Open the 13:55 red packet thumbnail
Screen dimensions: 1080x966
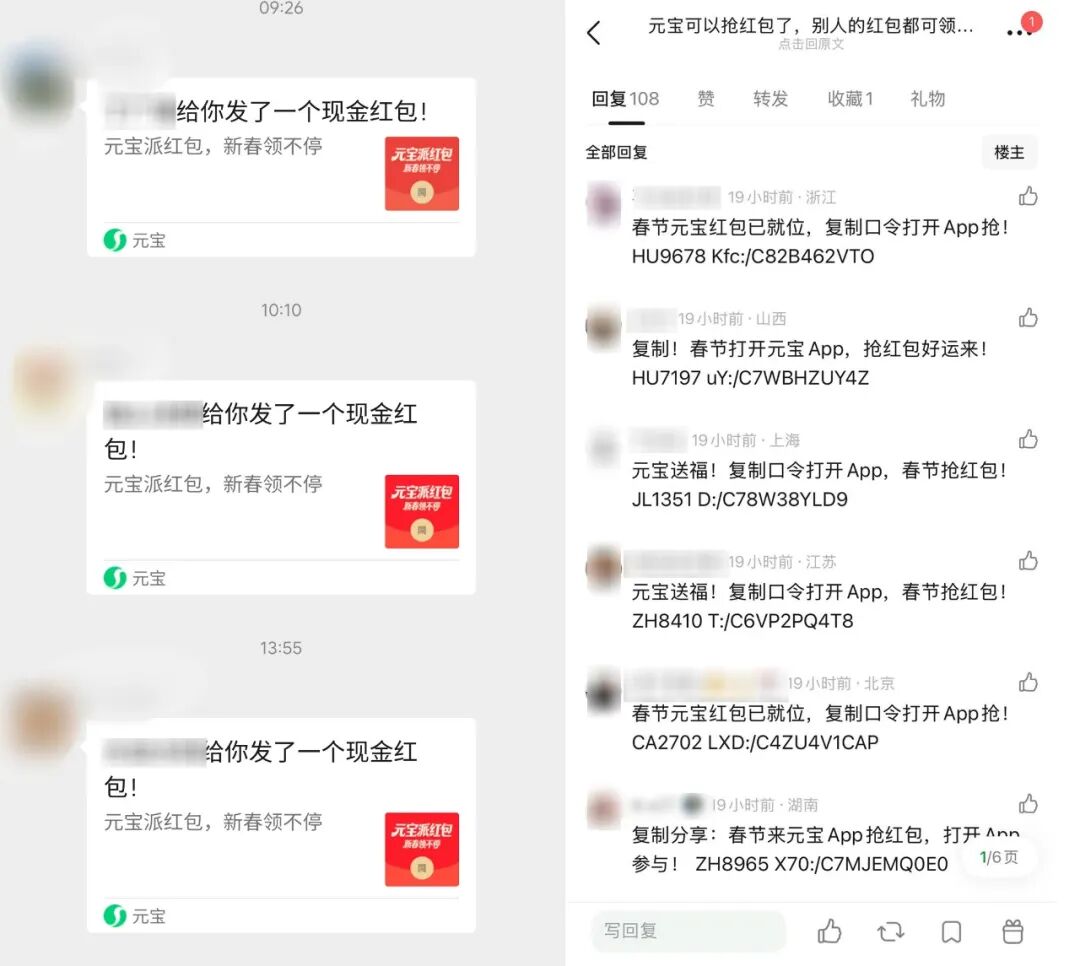(x=422, y=849)
